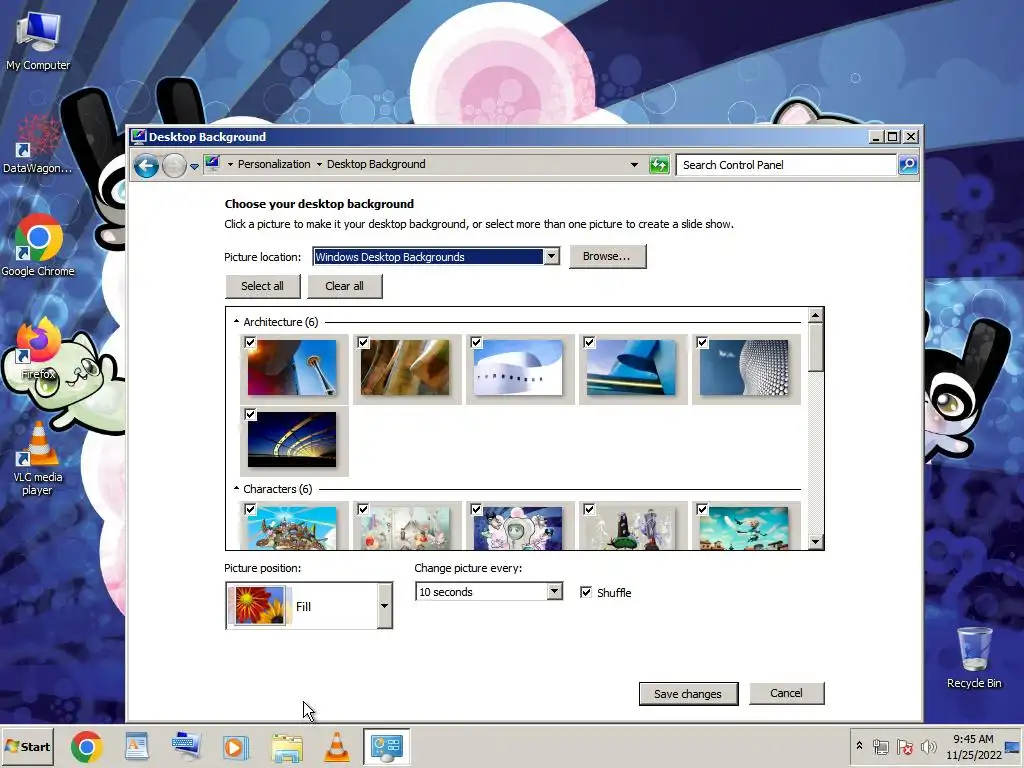This screenshot has height=768, width=1024.
Task: Open recent pages dropdown next to Forward
Action: coord(194,167)
